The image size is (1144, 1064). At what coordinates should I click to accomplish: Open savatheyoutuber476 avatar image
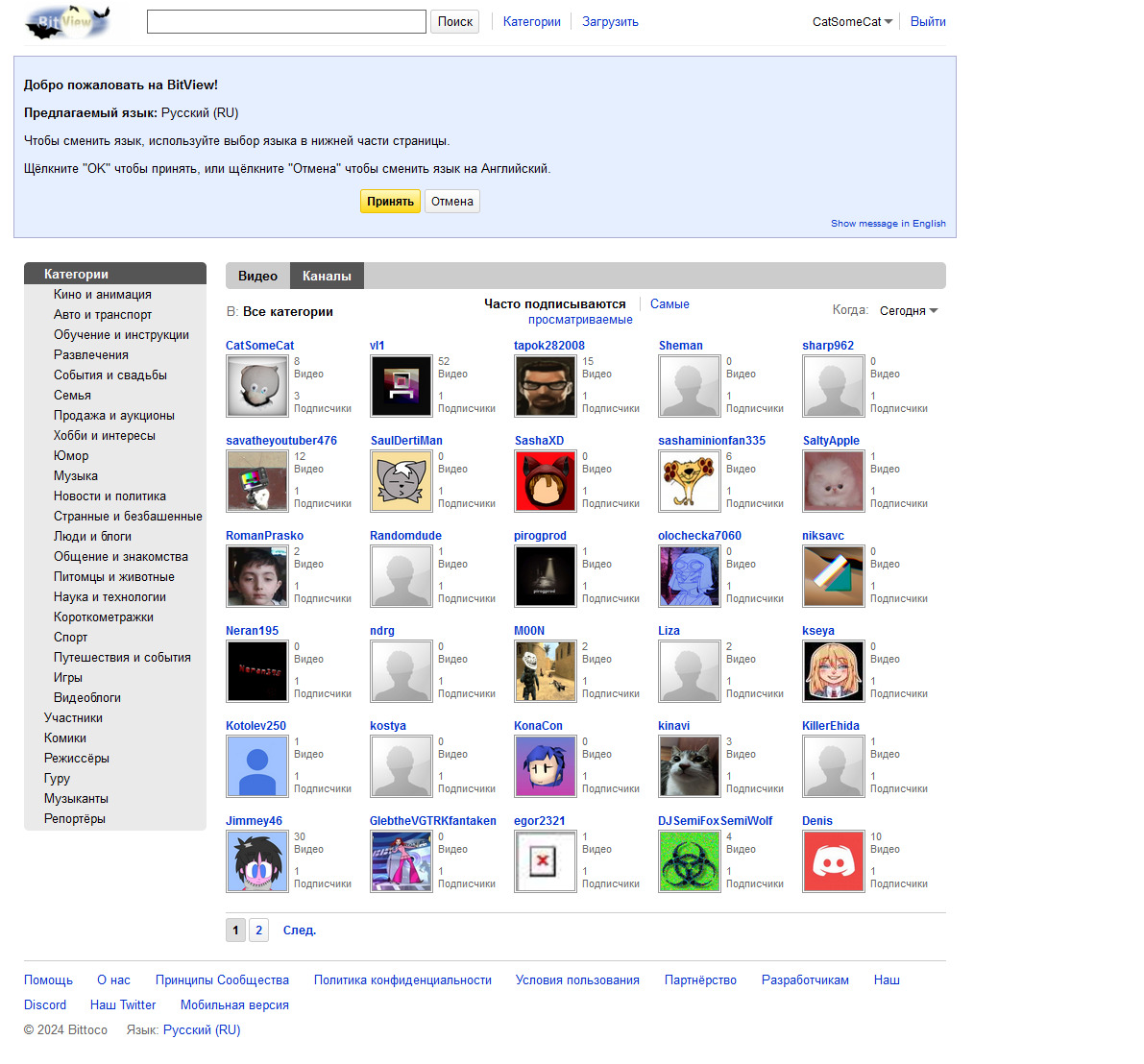click(256, 481)
